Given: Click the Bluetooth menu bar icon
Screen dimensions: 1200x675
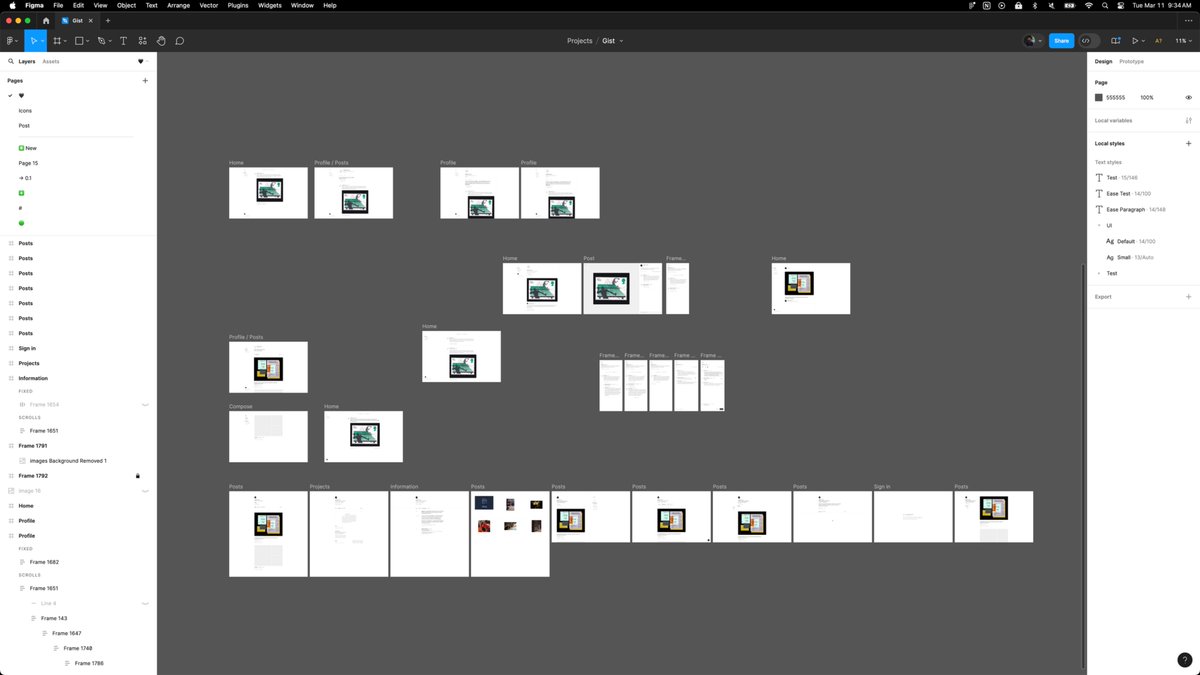Looking at the screenshot, I should [x=1034, y=5].
